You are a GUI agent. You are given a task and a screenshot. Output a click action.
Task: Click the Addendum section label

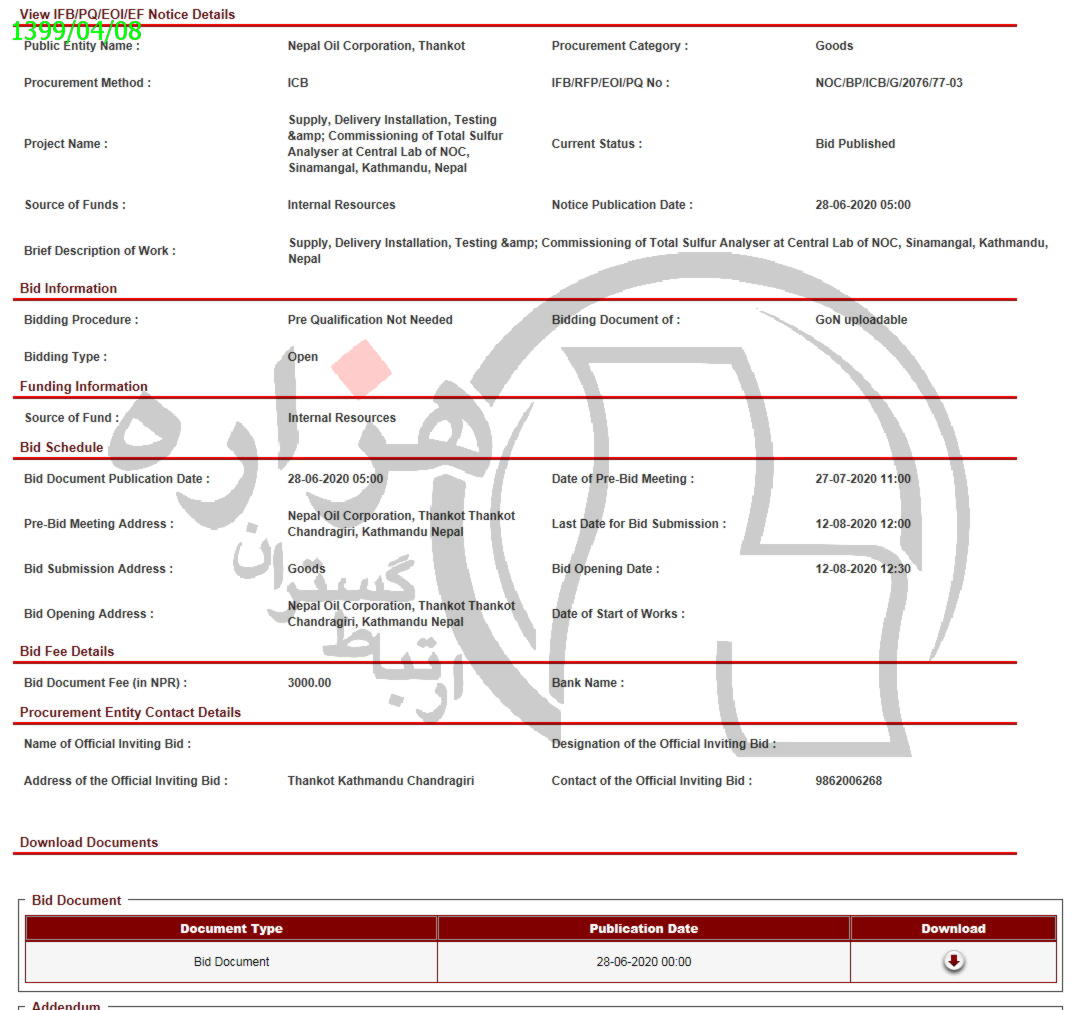point(66,1004)
